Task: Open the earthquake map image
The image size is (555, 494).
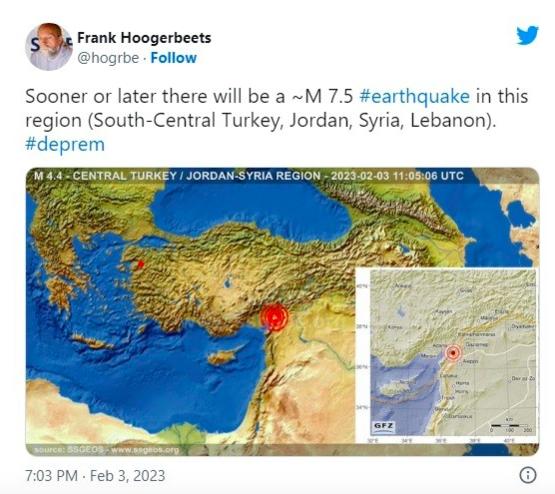Action: 282,312
